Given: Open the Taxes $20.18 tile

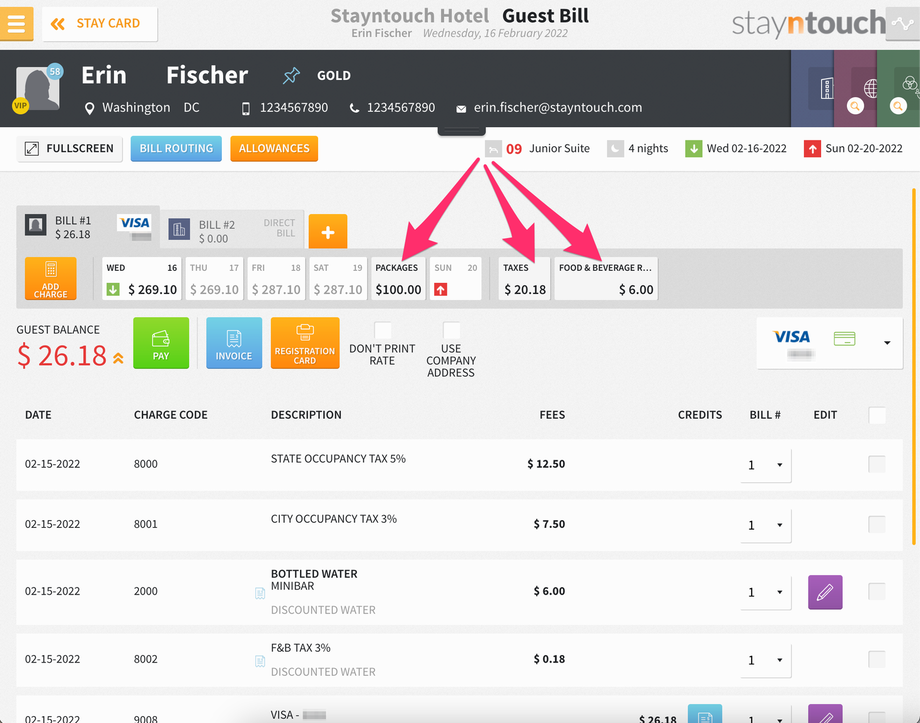Looking at the screenshot, I should point(525,279).
